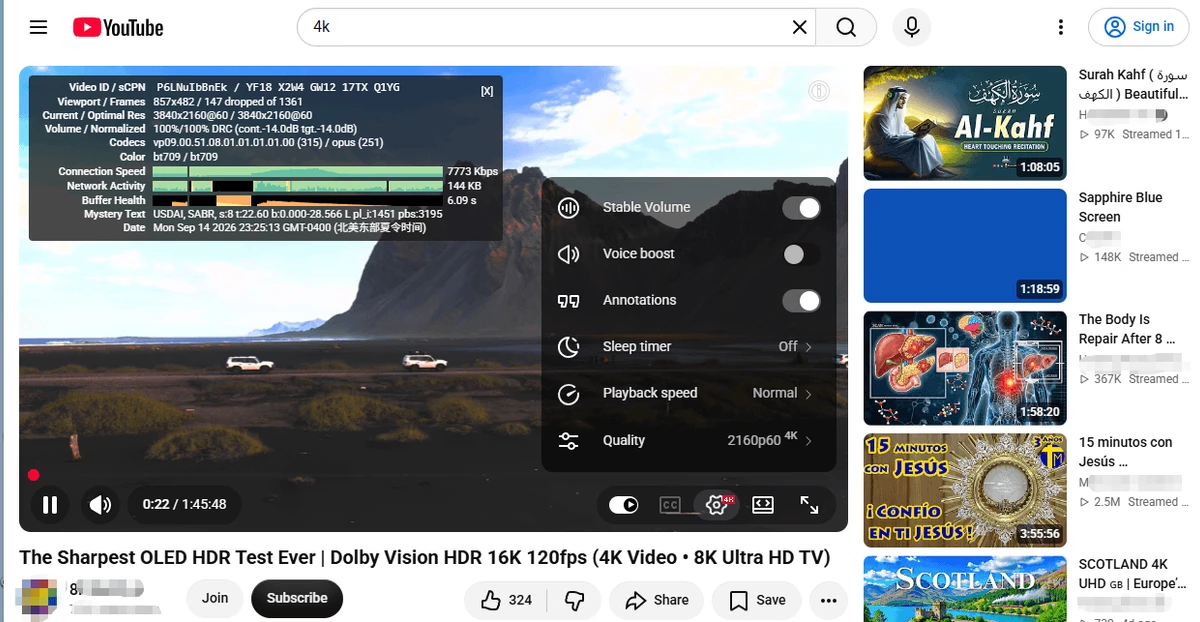
Task: Open more actions menu below video
Action: point(828,600)
